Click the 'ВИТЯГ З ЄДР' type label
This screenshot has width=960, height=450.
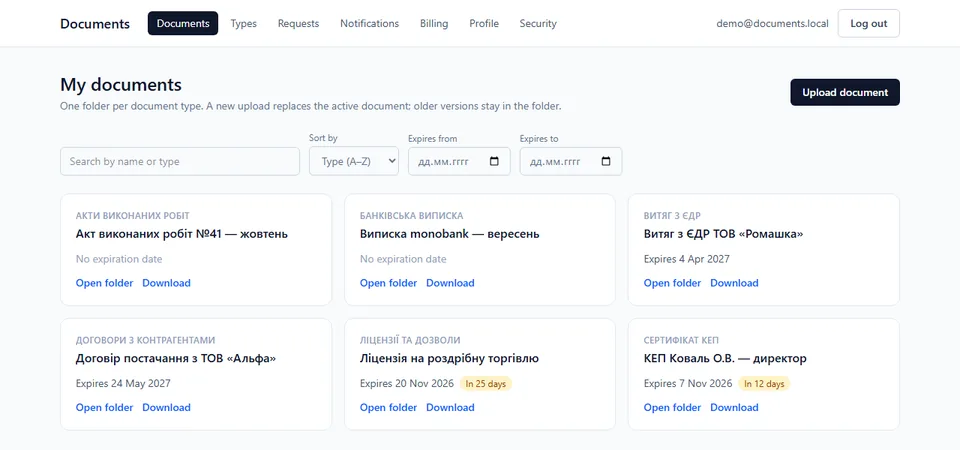(672, 216)
